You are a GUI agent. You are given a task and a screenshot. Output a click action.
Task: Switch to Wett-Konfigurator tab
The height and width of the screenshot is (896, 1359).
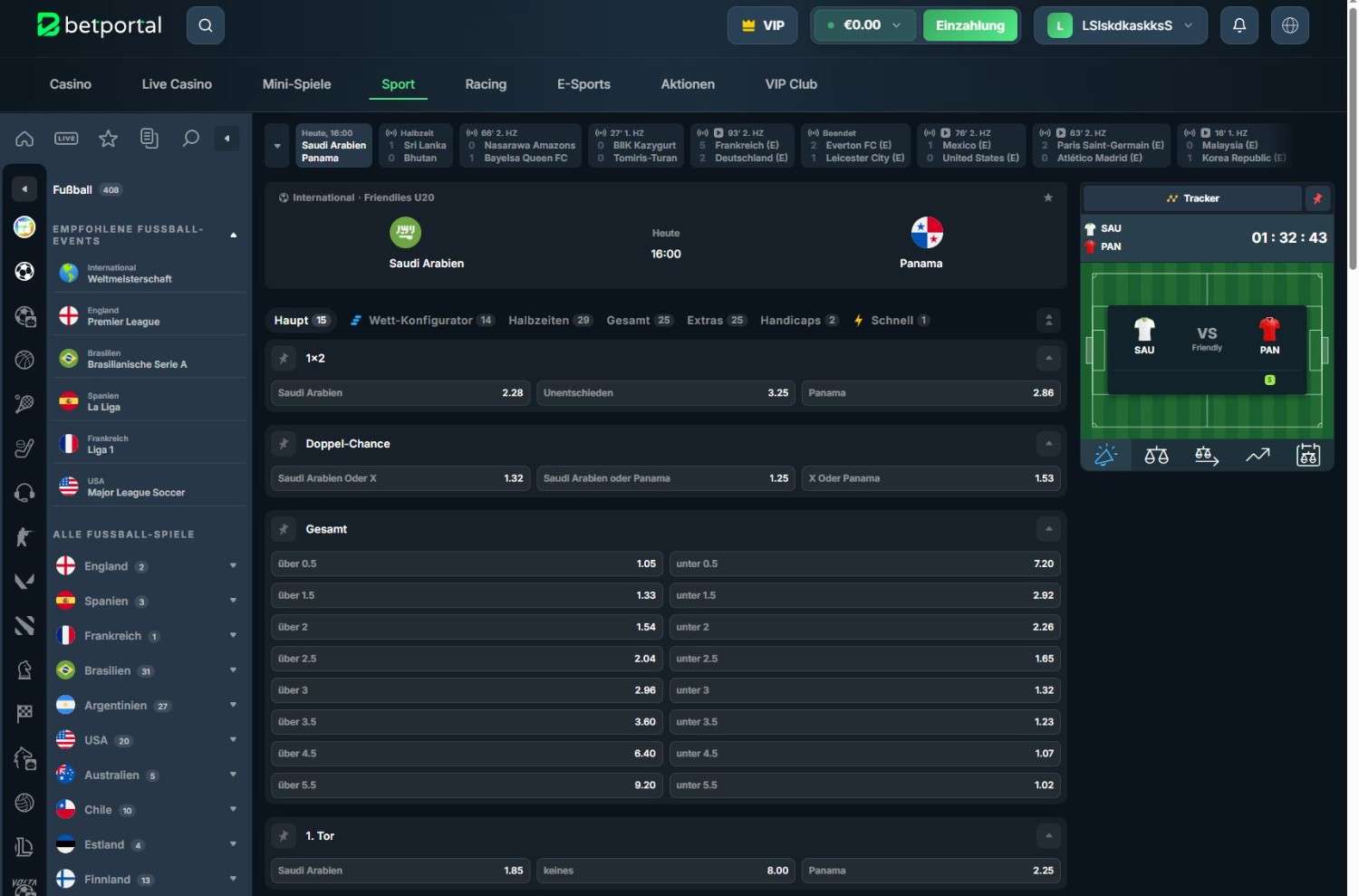(422, 321)
